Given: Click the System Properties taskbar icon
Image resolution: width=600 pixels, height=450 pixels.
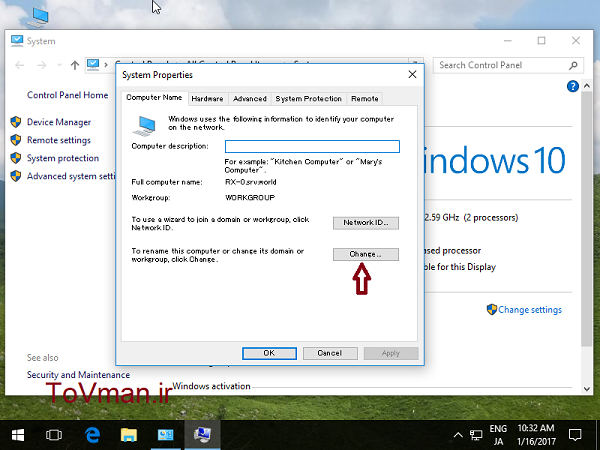Looking at the screenshot, I should pyautogui.click(x=202, y=435).
